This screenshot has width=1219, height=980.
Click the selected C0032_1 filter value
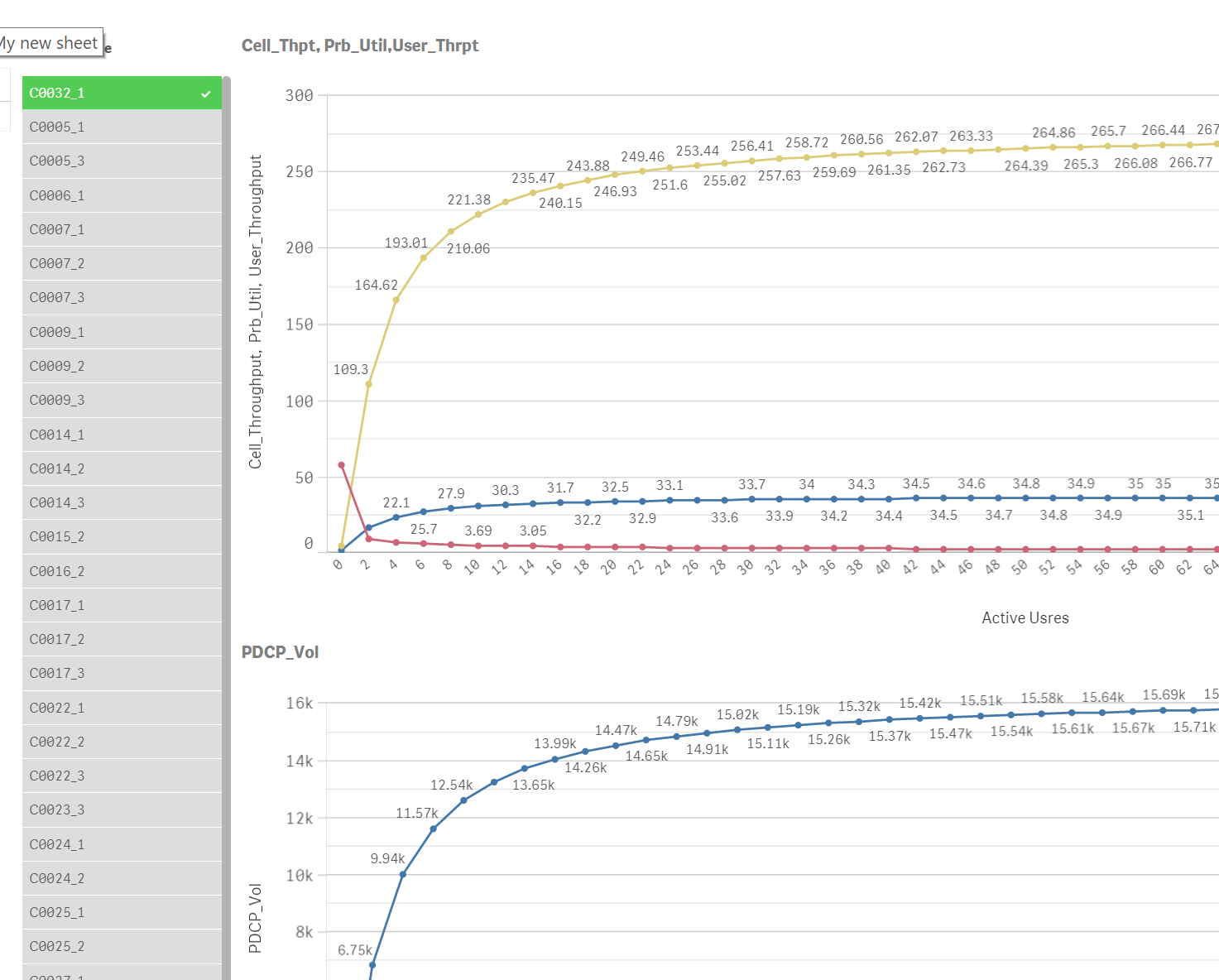click(99, 93)
